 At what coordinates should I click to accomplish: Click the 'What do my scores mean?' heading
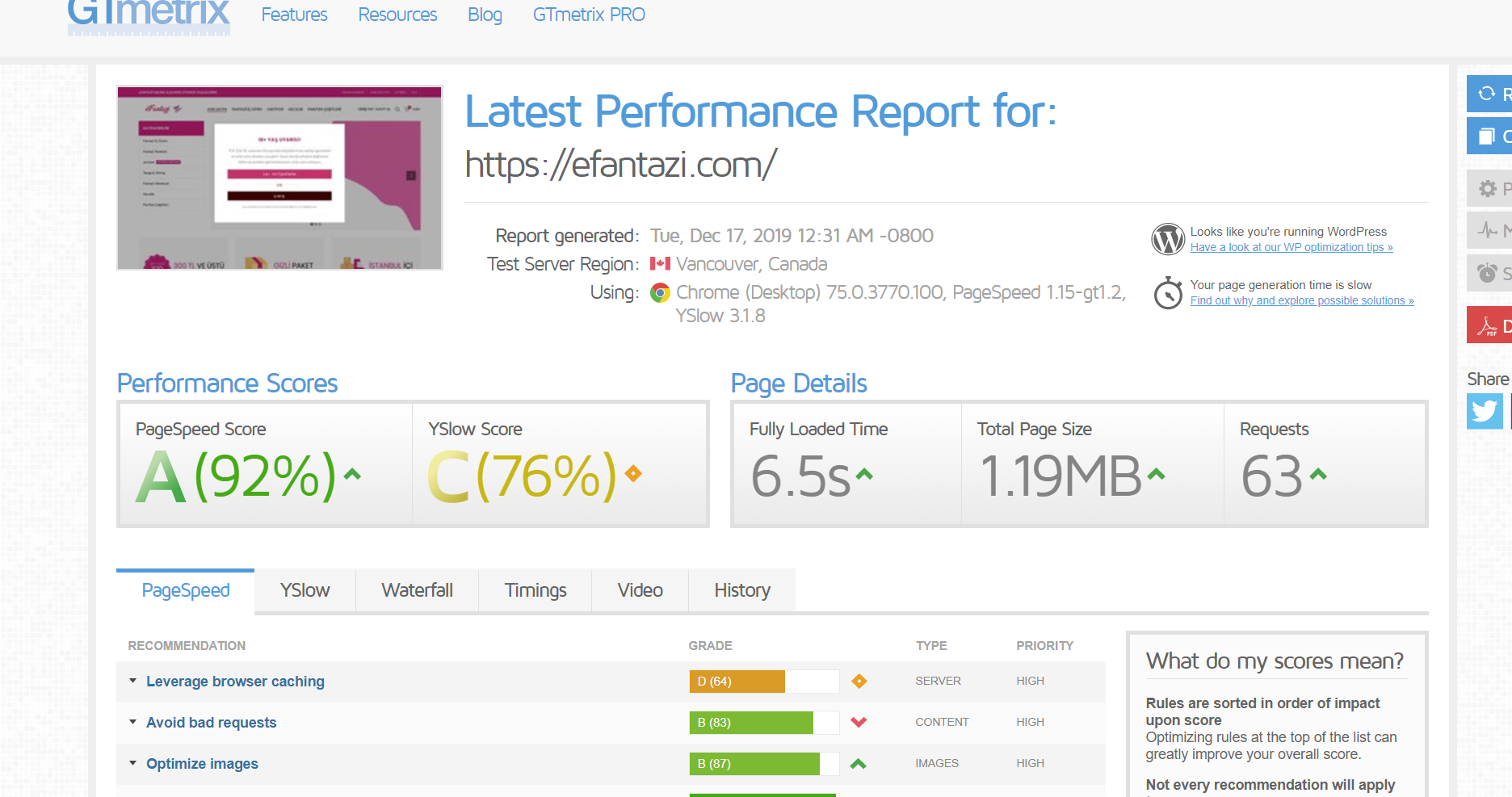tap(1275, 661)
